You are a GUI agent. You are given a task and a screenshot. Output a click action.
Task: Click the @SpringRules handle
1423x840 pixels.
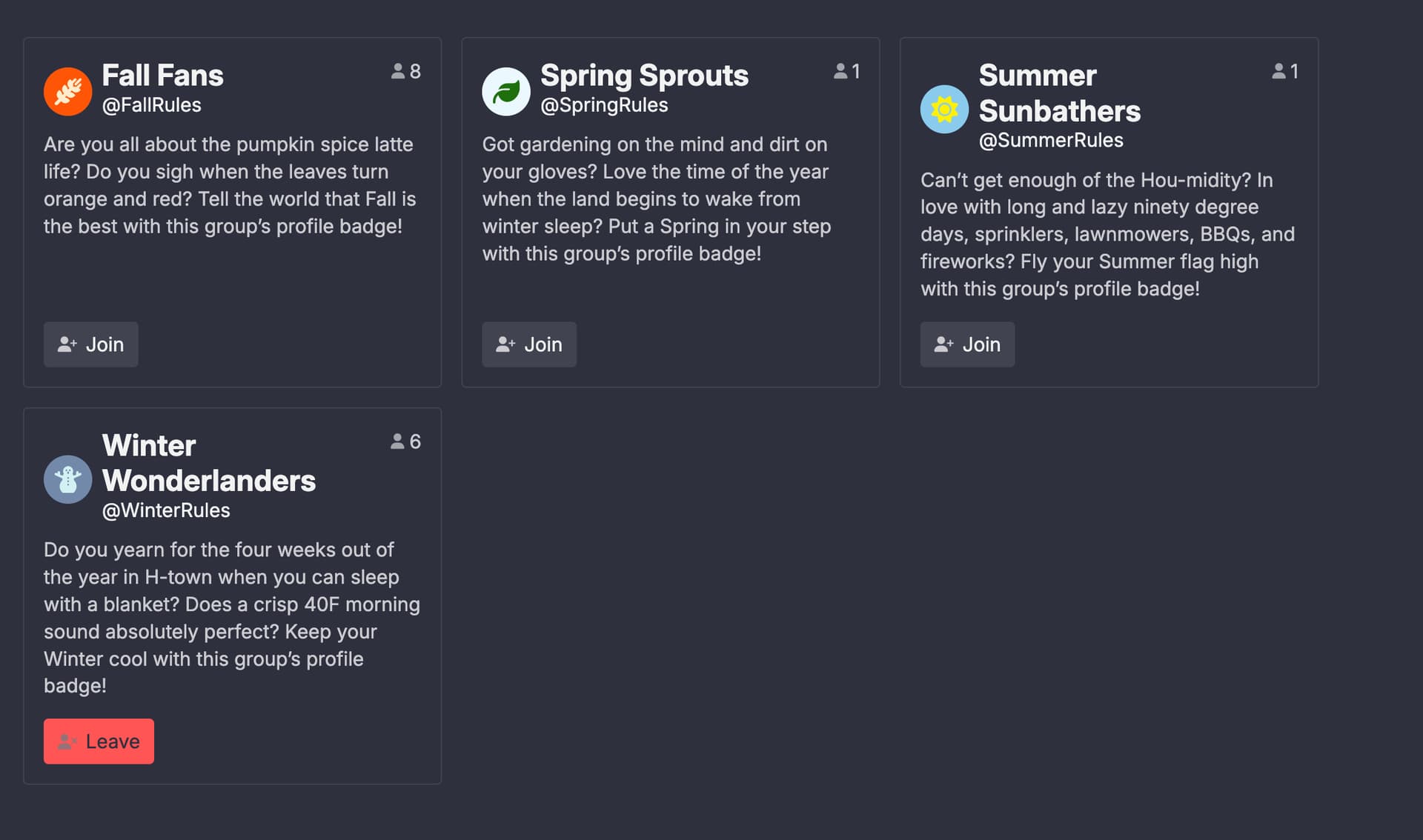(x=604, y=105)
